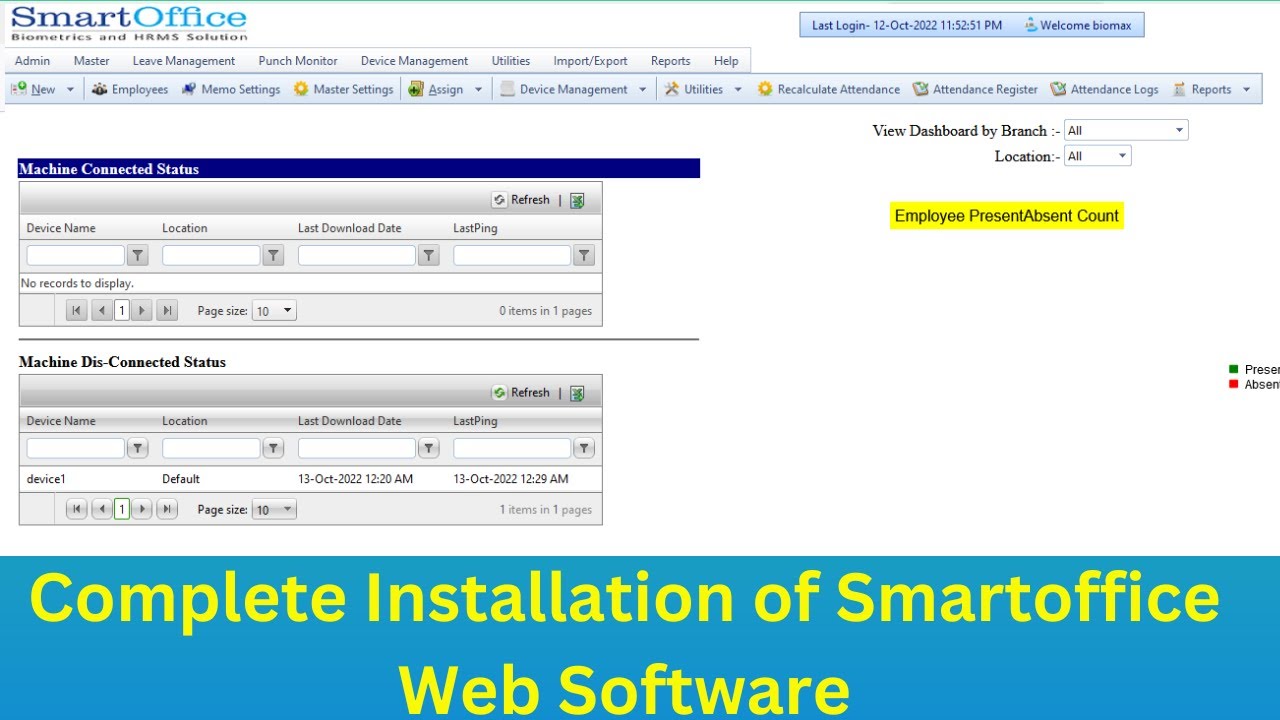Filter Device Name in Connected grid
1280x720 pixels.
(138, 256)
